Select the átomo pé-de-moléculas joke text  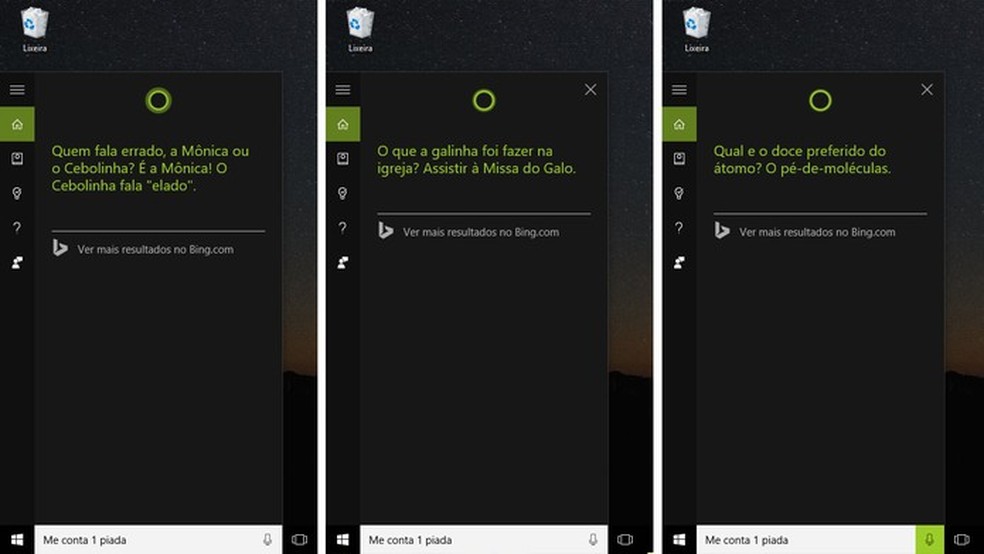802,159
